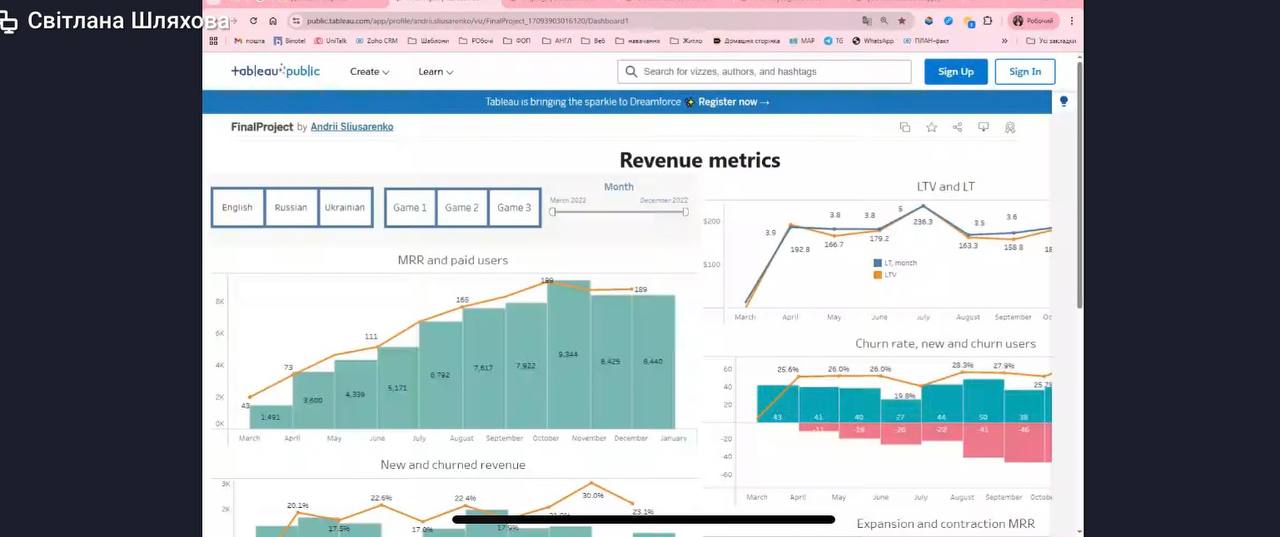Favorite the viz with the star icon
This screenshot has height=537, width=1280.
click(931, 127)
